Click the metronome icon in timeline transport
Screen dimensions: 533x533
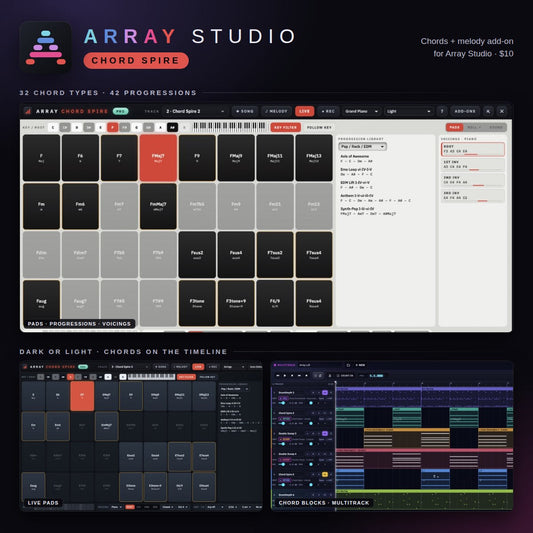point(329,375)
